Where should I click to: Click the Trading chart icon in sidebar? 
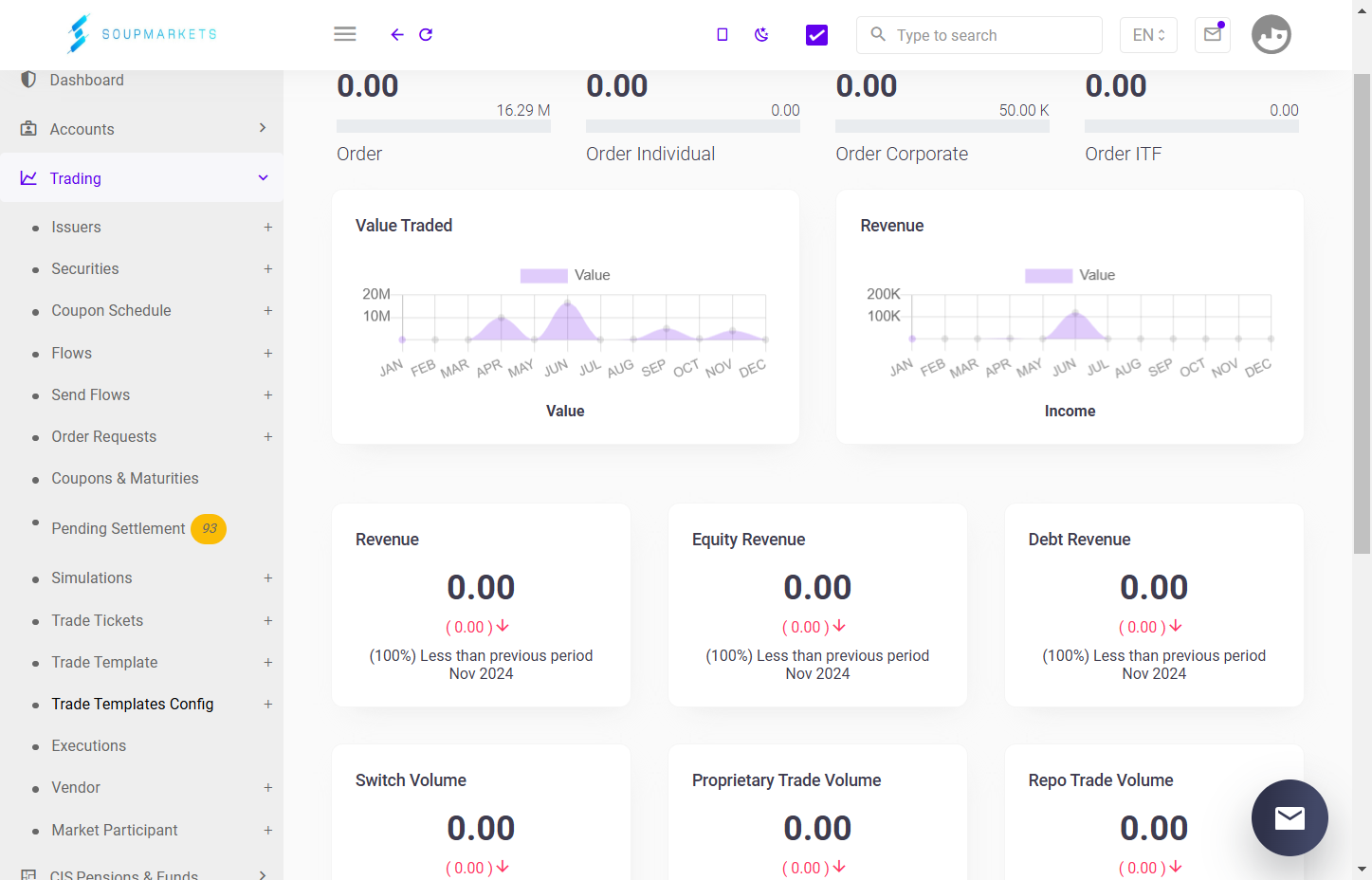(28, 178)
